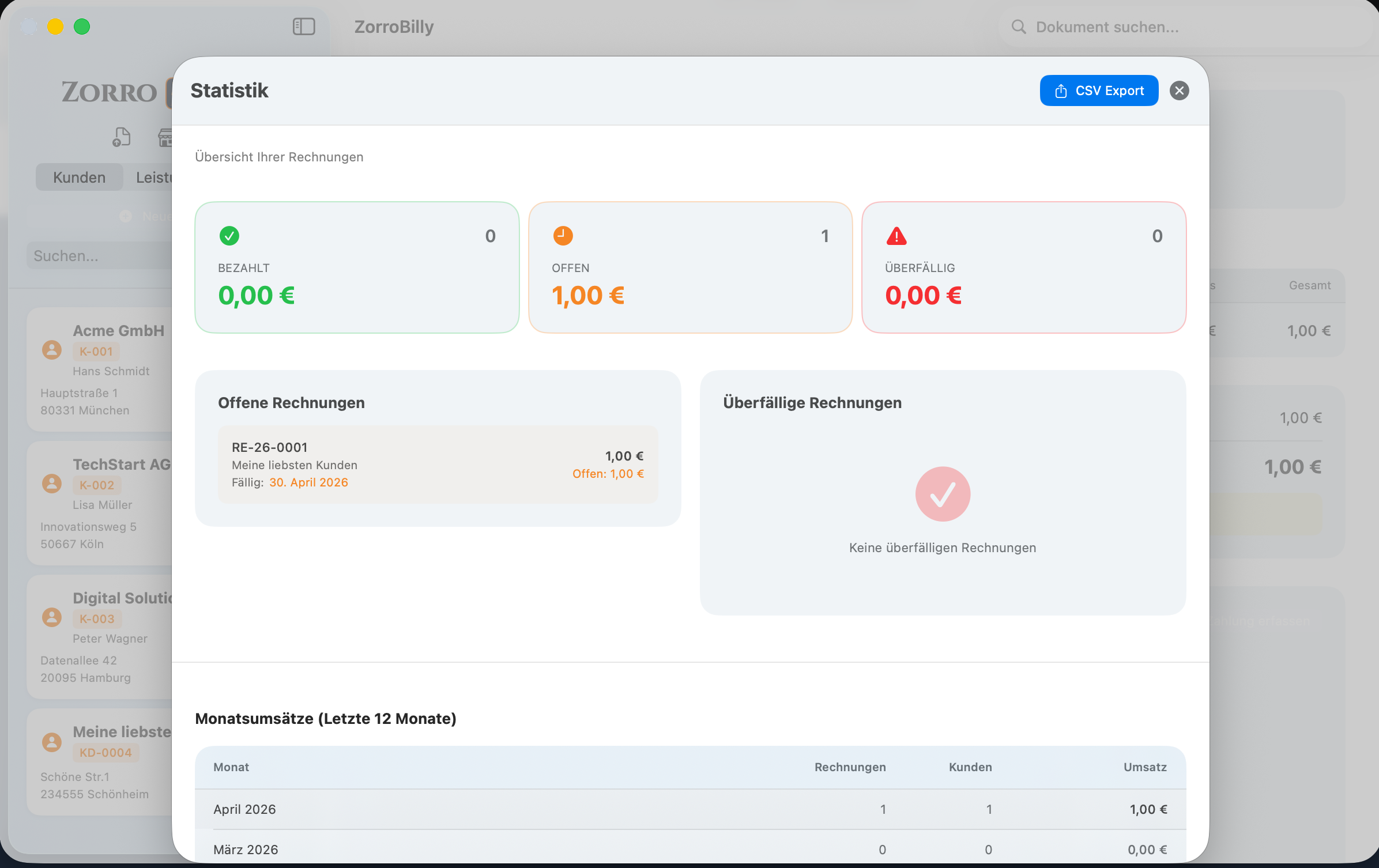This screenshot has width=1379, height=868.
Task: Click the Acme GmbH avatar icon
Action: [x=52, y=350]
